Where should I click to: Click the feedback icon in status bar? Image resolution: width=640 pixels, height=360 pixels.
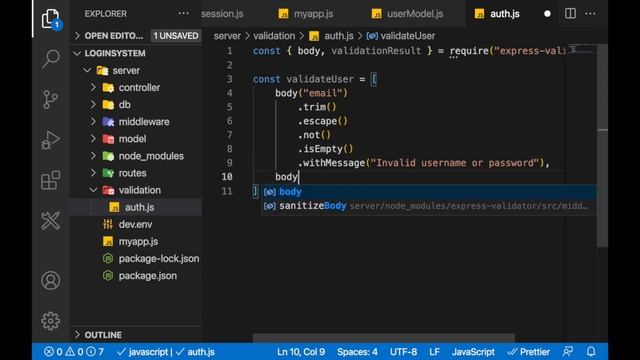[568, 351]
